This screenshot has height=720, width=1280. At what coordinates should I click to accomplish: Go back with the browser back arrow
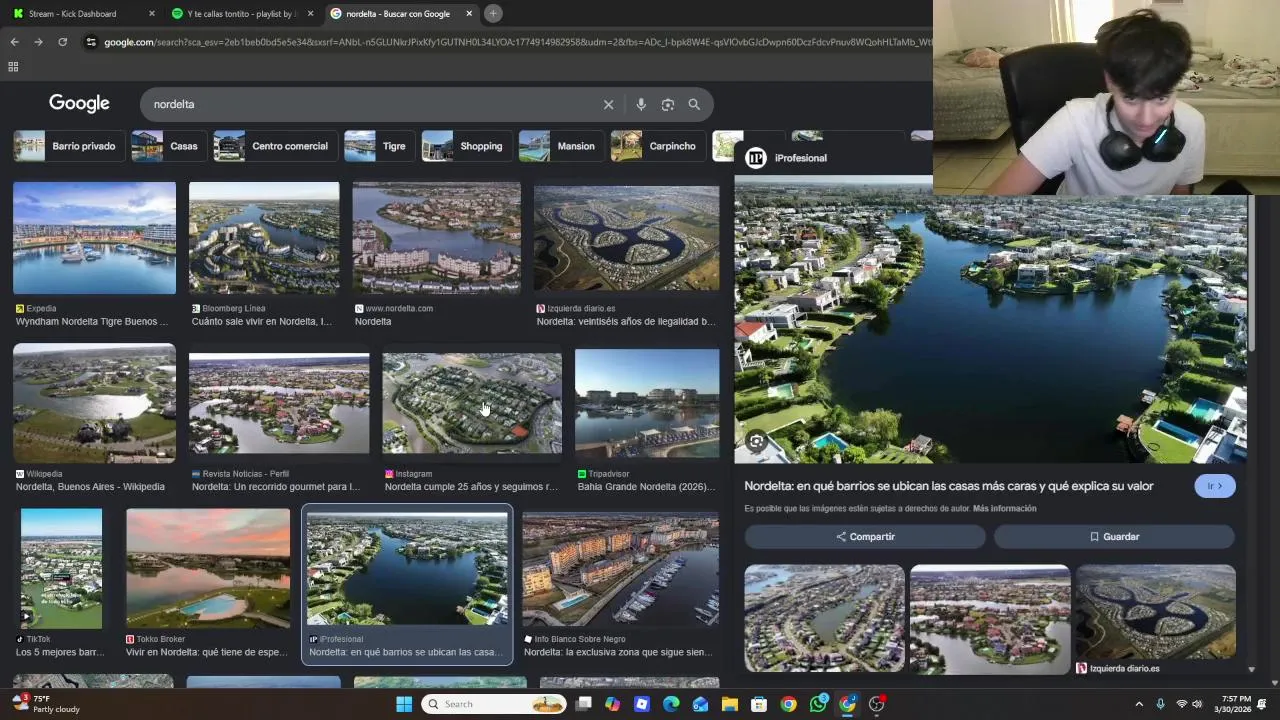14,42
